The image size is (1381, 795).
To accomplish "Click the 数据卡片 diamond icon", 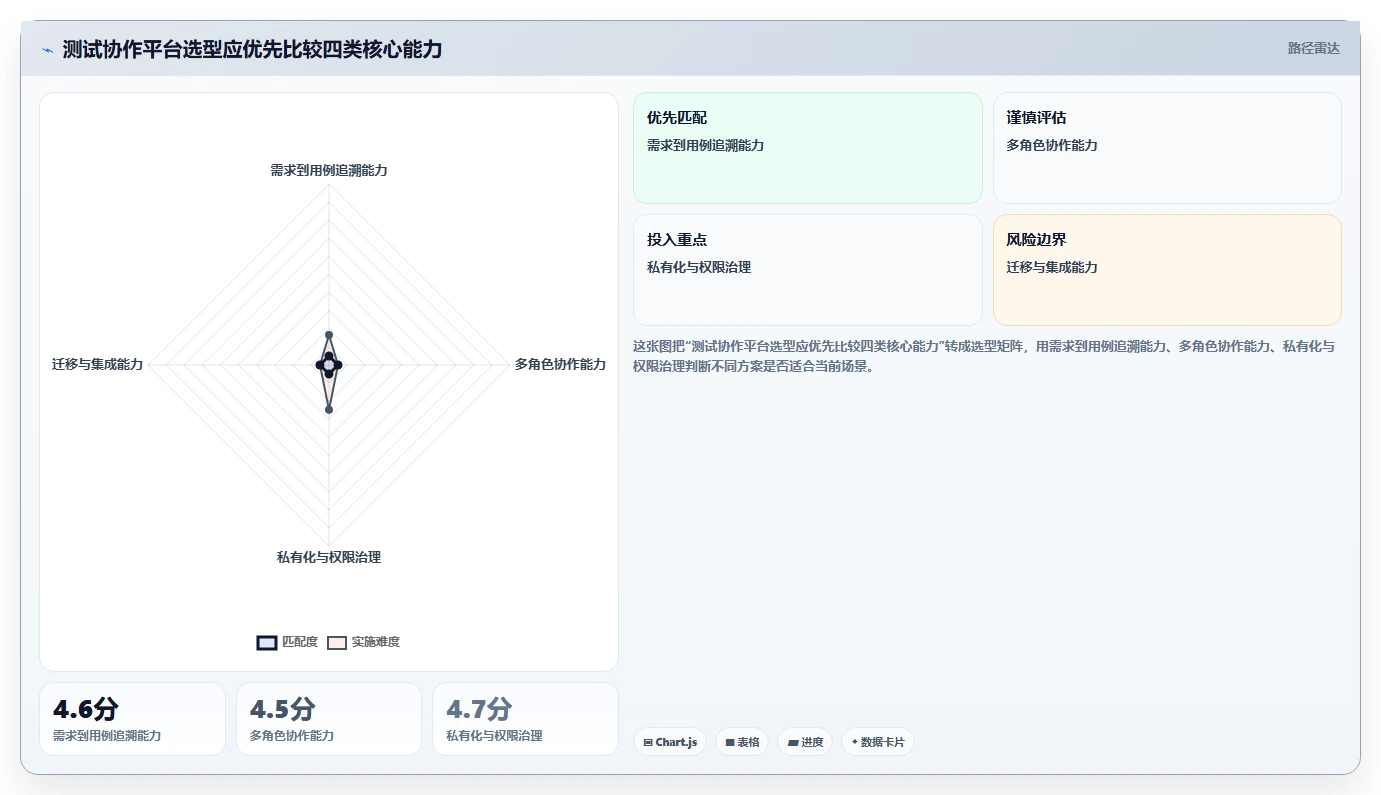I will (855, 742).
